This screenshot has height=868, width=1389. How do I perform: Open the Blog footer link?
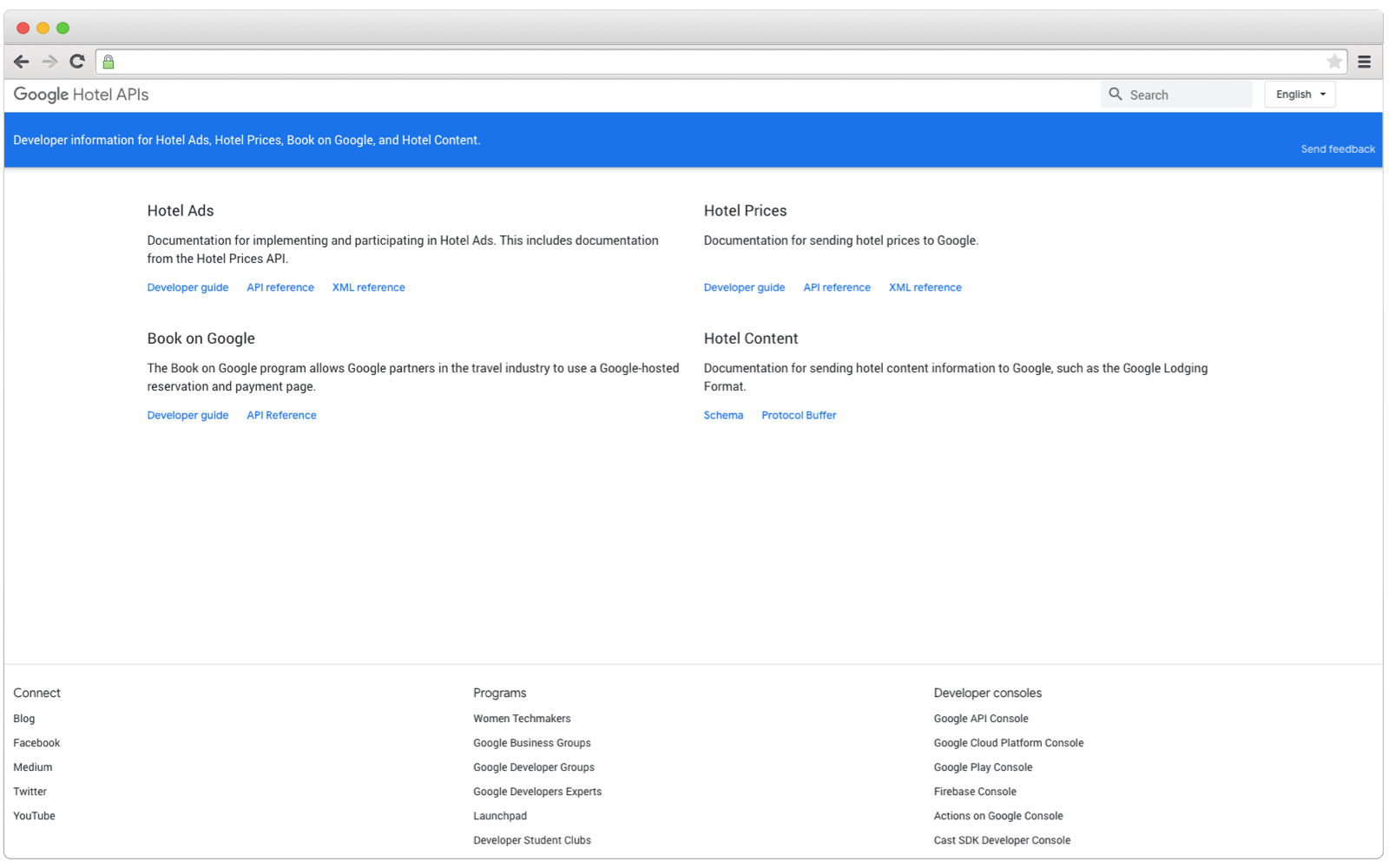click(x=24, y=719)
